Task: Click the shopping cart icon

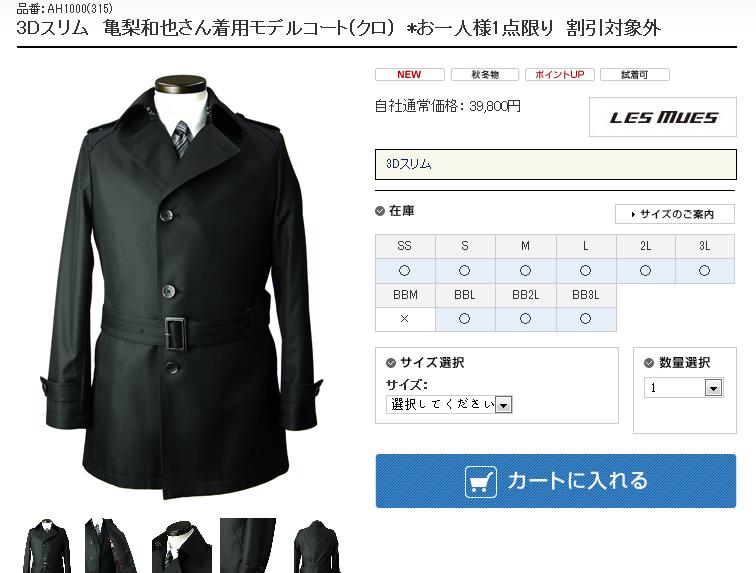Action: (481, 481)
